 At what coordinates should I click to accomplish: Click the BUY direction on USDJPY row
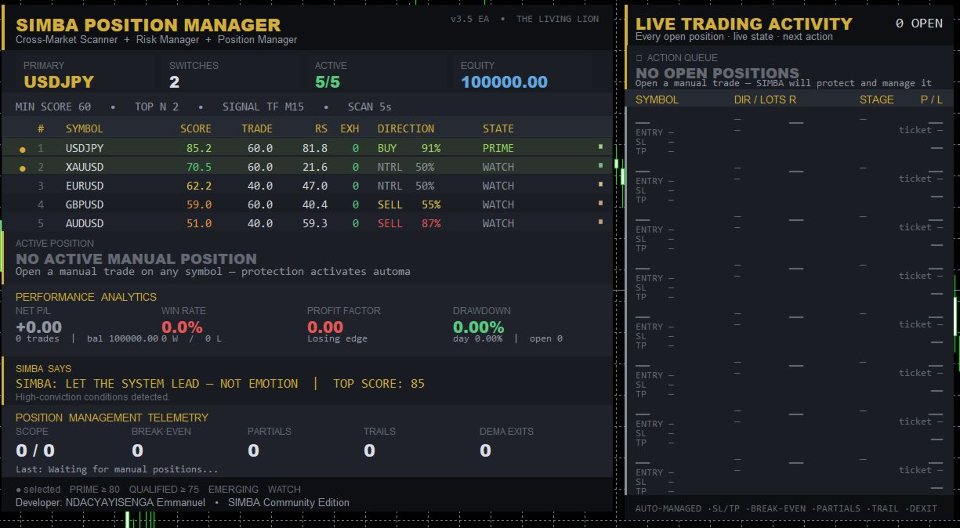click(x=387, y=148)
